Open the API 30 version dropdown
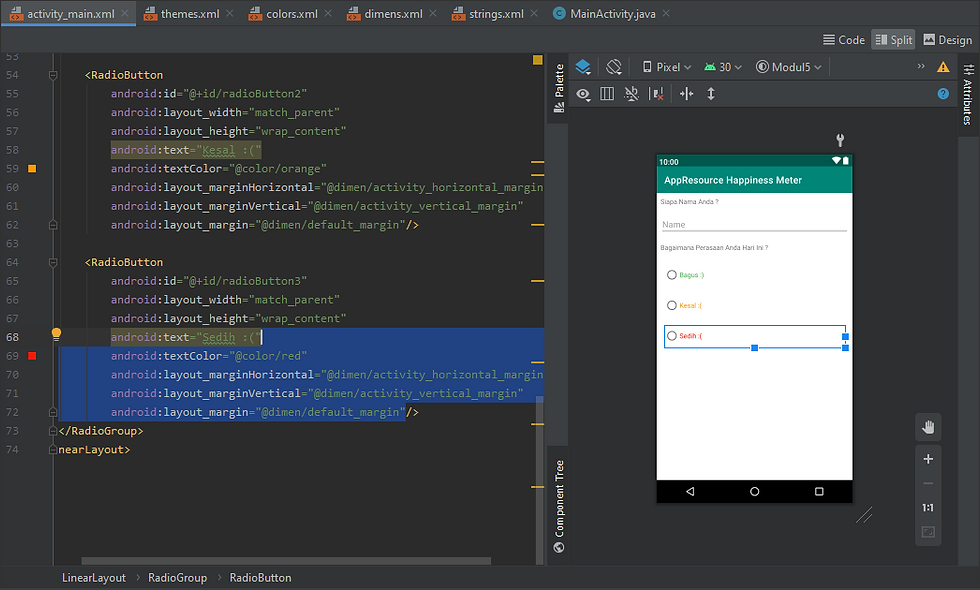The height and width of the screenshot is (590, 980). [x=723, y=67]
